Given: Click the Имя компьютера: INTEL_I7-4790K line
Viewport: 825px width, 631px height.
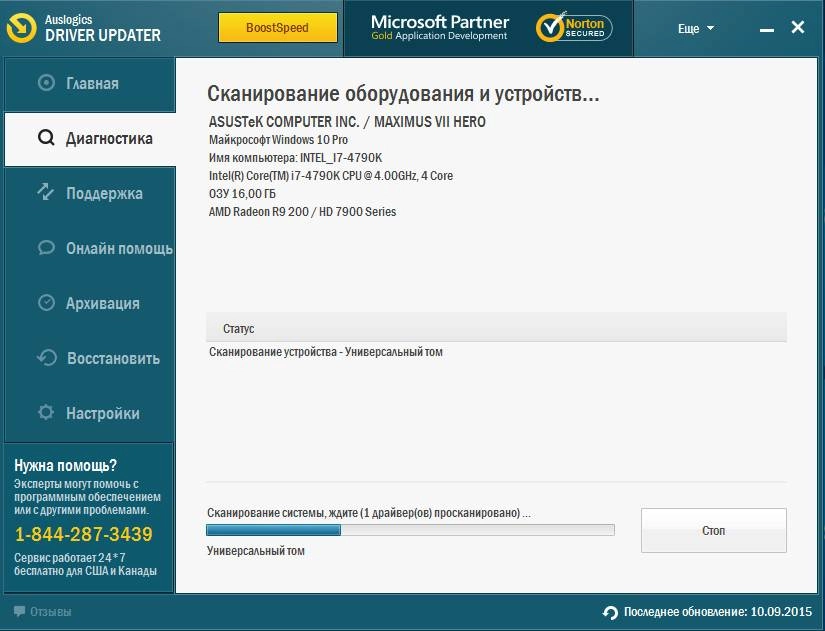Looking at the screenshot, I should pos(295,158).
